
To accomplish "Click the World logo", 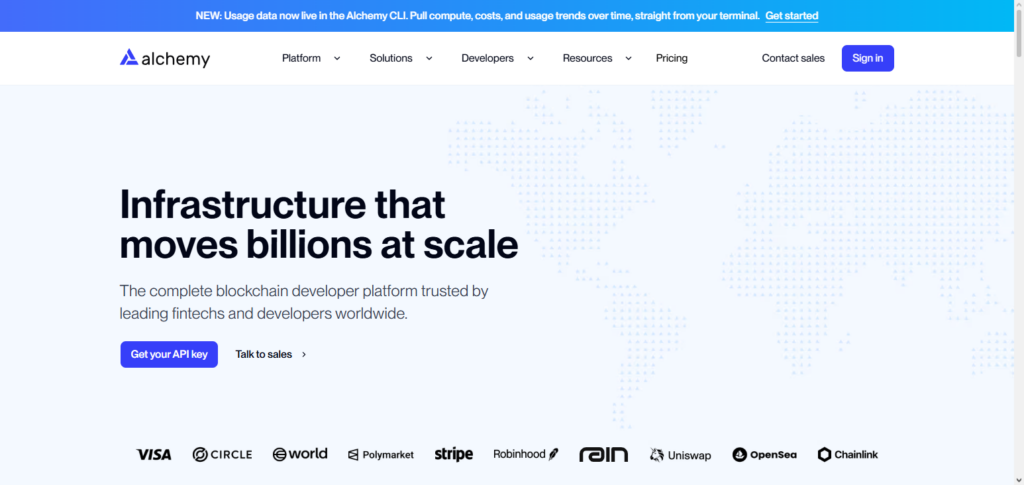I will [x=300, y=454].
